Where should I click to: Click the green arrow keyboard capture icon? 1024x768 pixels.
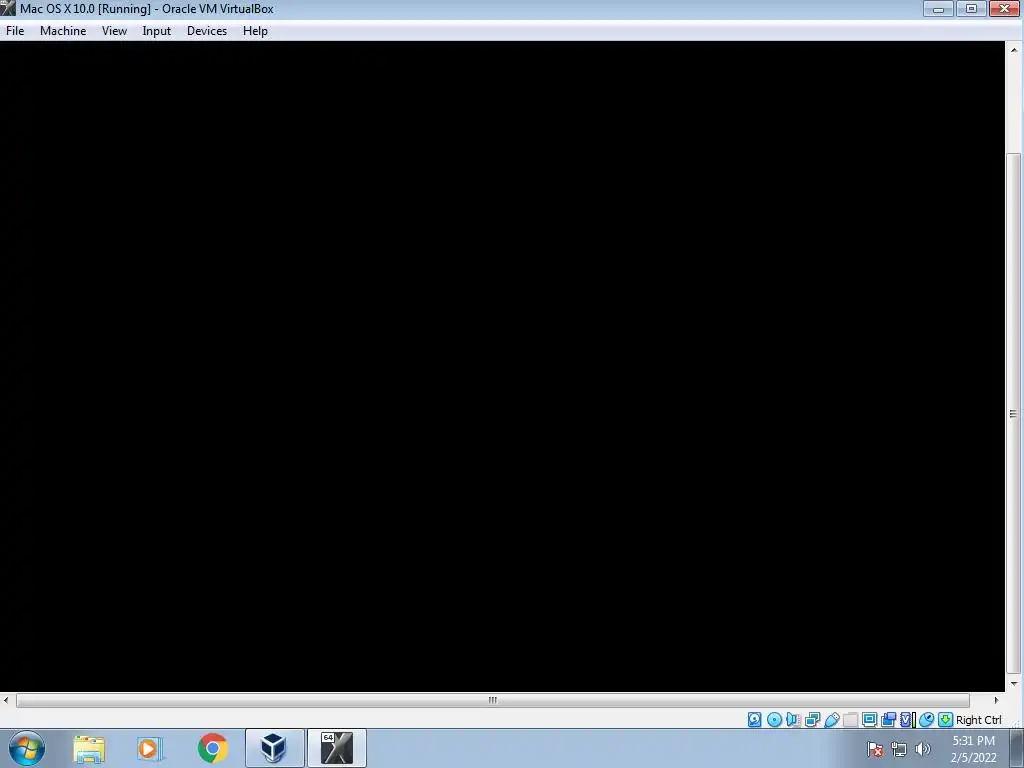click(x=945, y=720)
